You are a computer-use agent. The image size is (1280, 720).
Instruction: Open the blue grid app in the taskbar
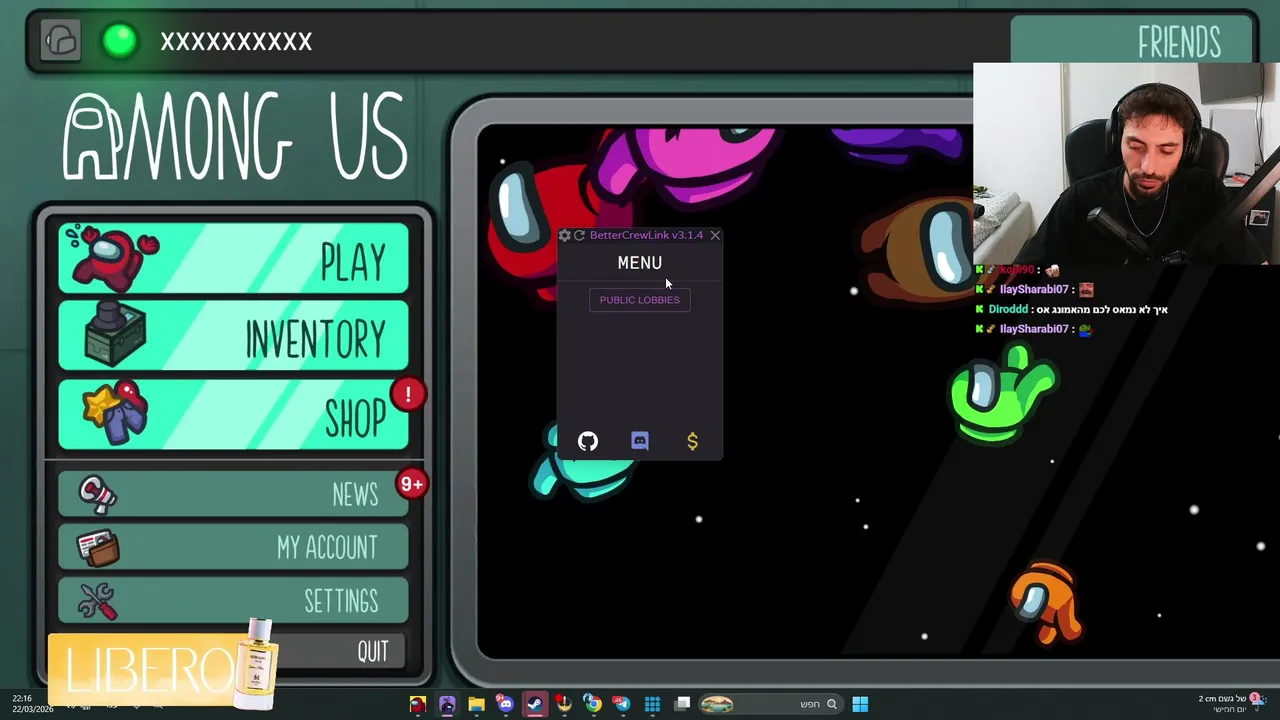tap(652, 704)
